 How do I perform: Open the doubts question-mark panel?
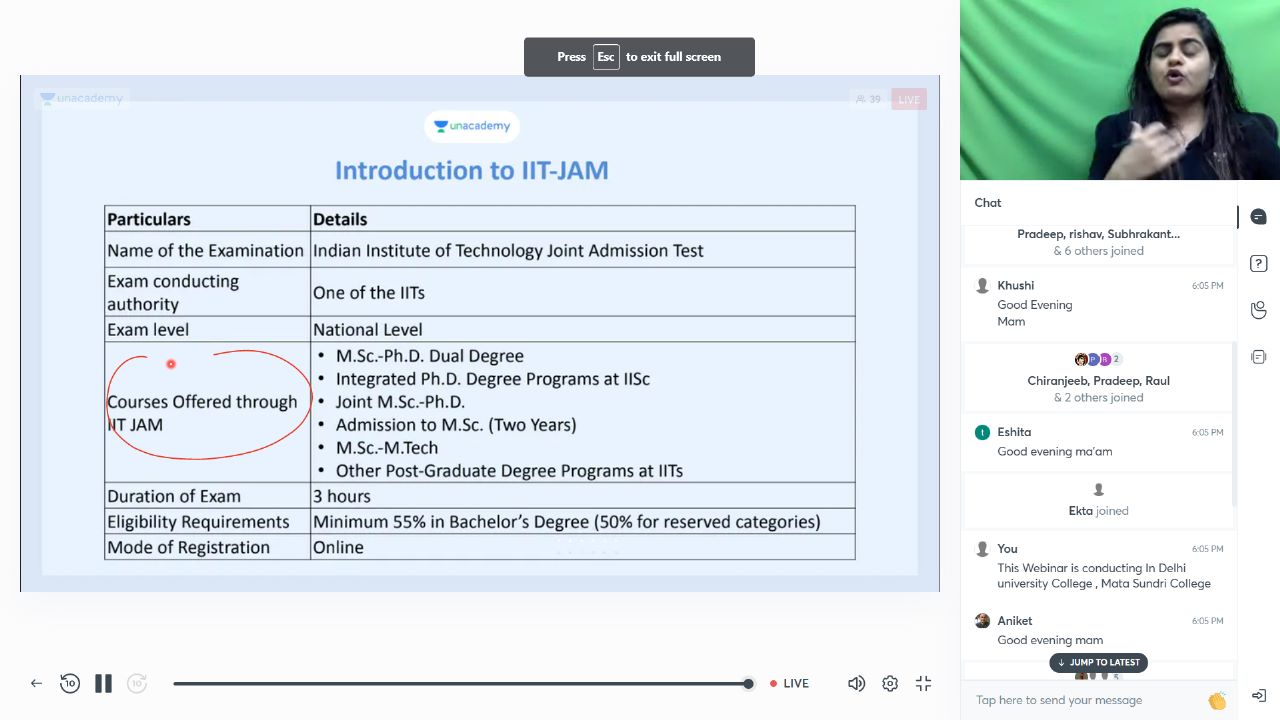[1258, 263]
